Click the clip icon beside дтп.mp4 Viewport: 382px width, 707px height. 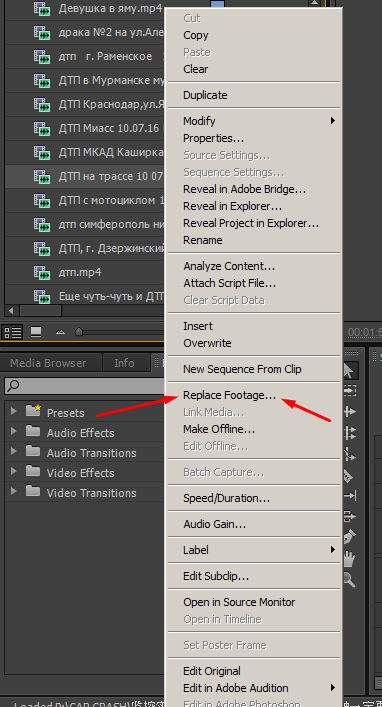point(42,273)
